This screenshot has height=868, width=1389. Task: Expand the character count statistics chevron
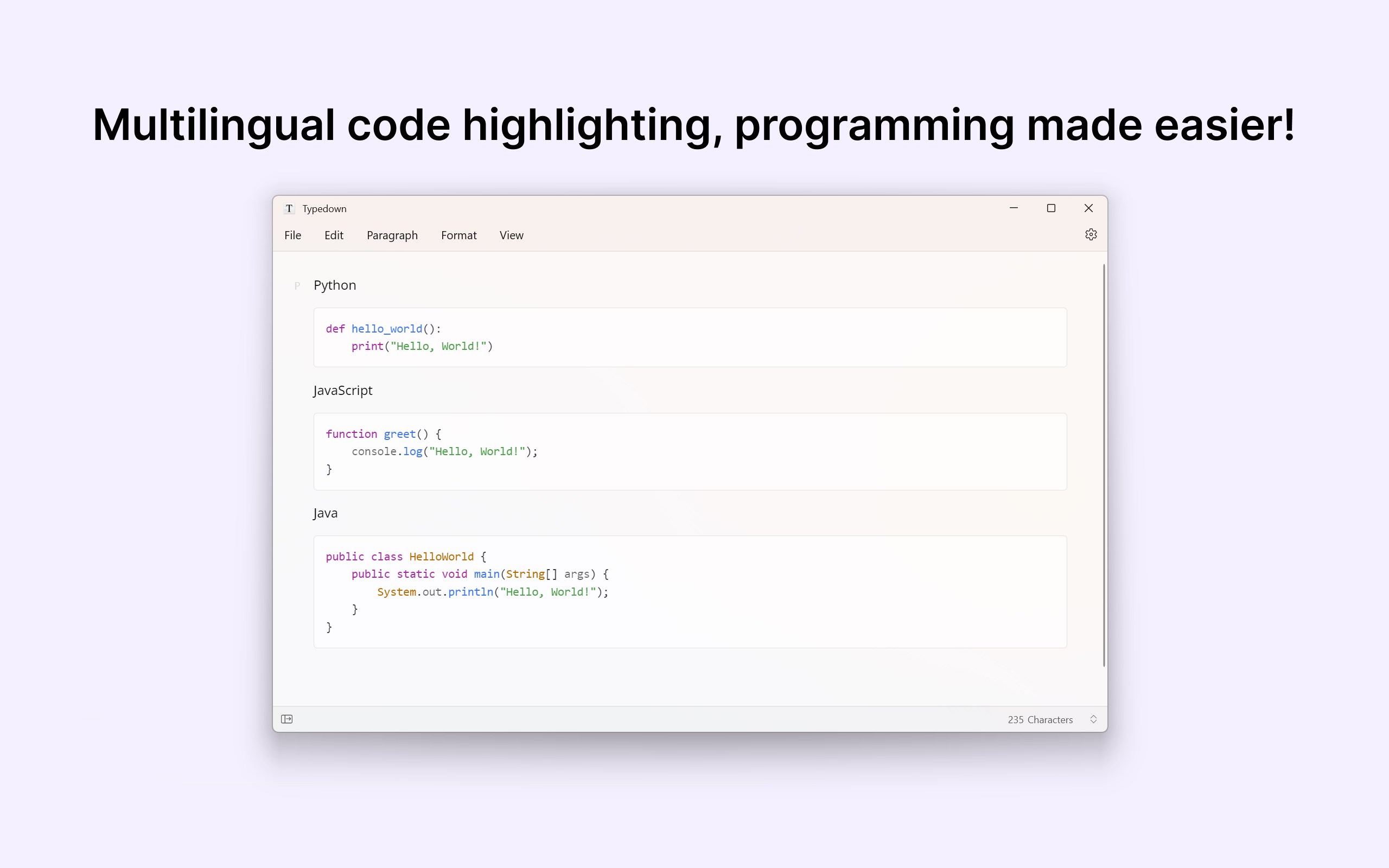tap(1093, 719)
